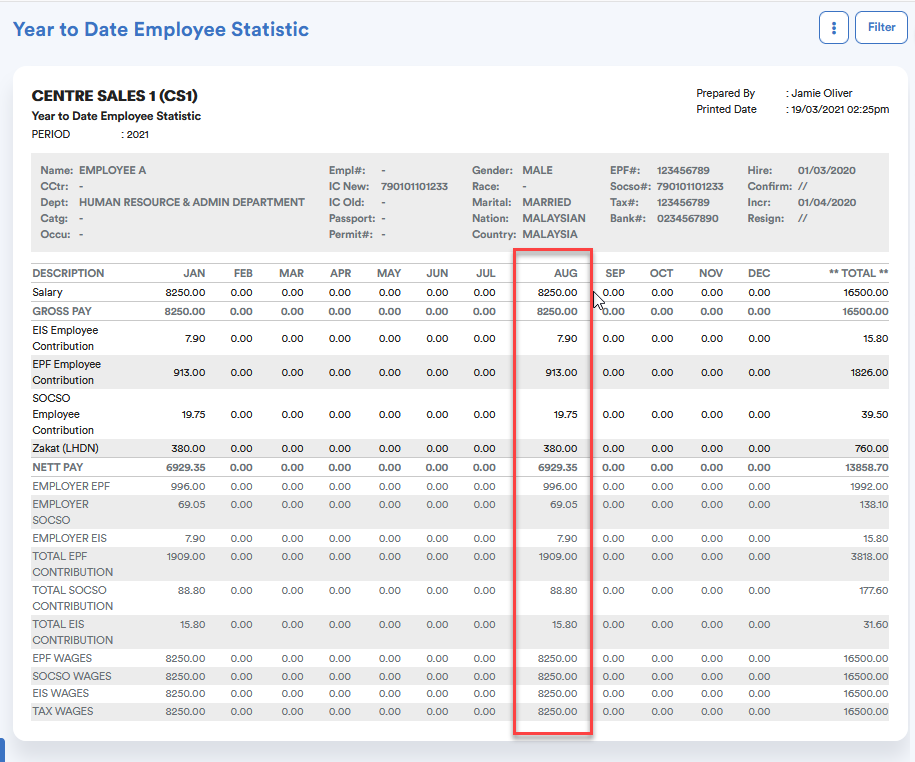Click the FEB column header
This screenshot has width=915, height=762.
point(243,273)
